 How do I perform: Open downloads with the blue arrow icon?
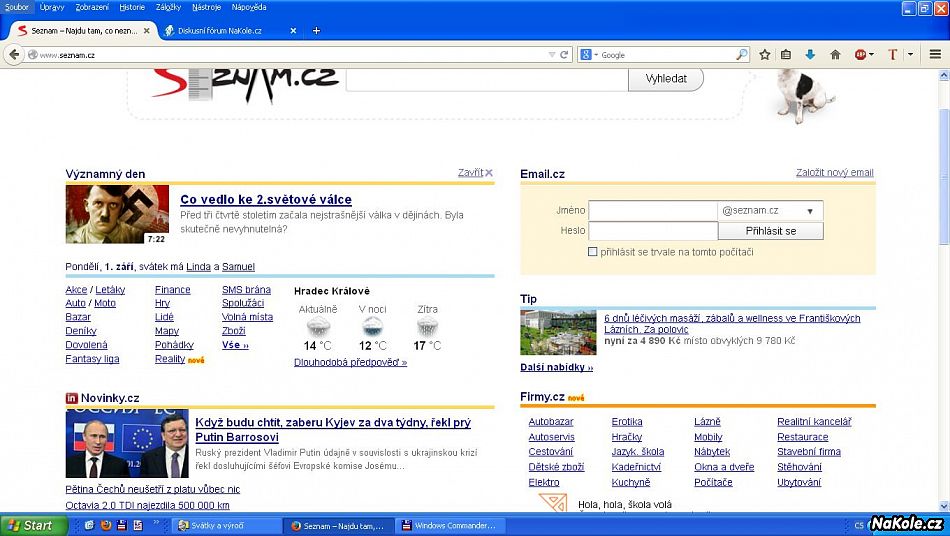810,55
